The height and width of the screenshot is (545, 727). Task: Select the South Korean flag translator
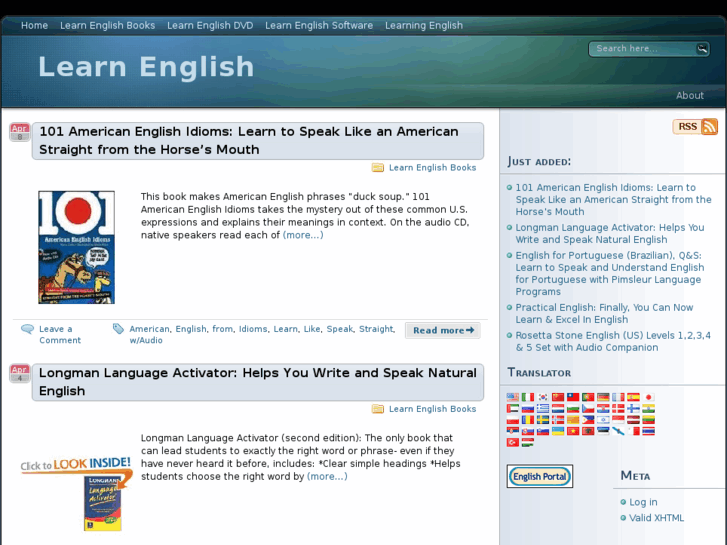click(x=543, y=397)
